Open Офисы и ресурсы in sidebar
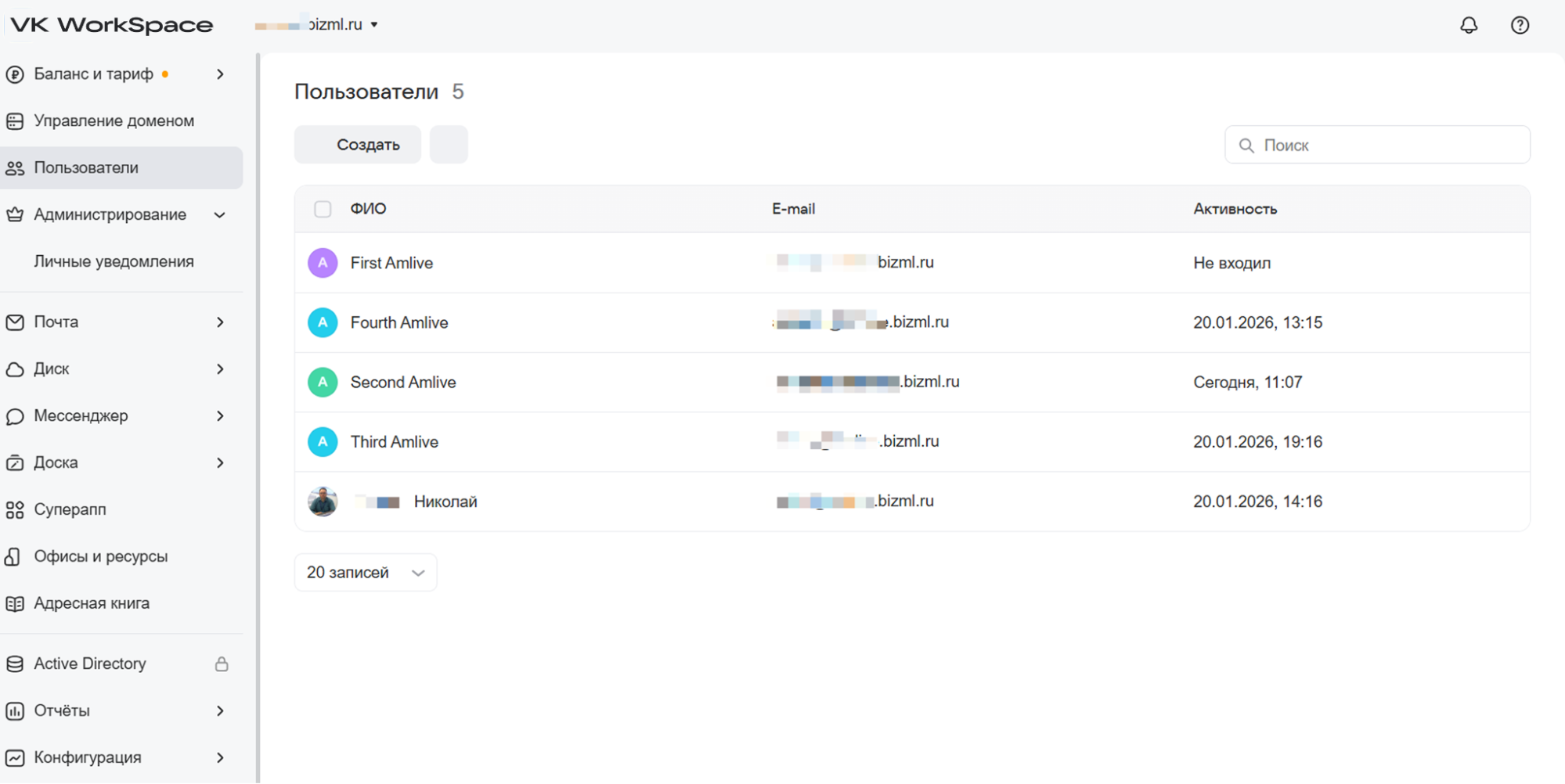The image size is (1565, 784). 100,557
